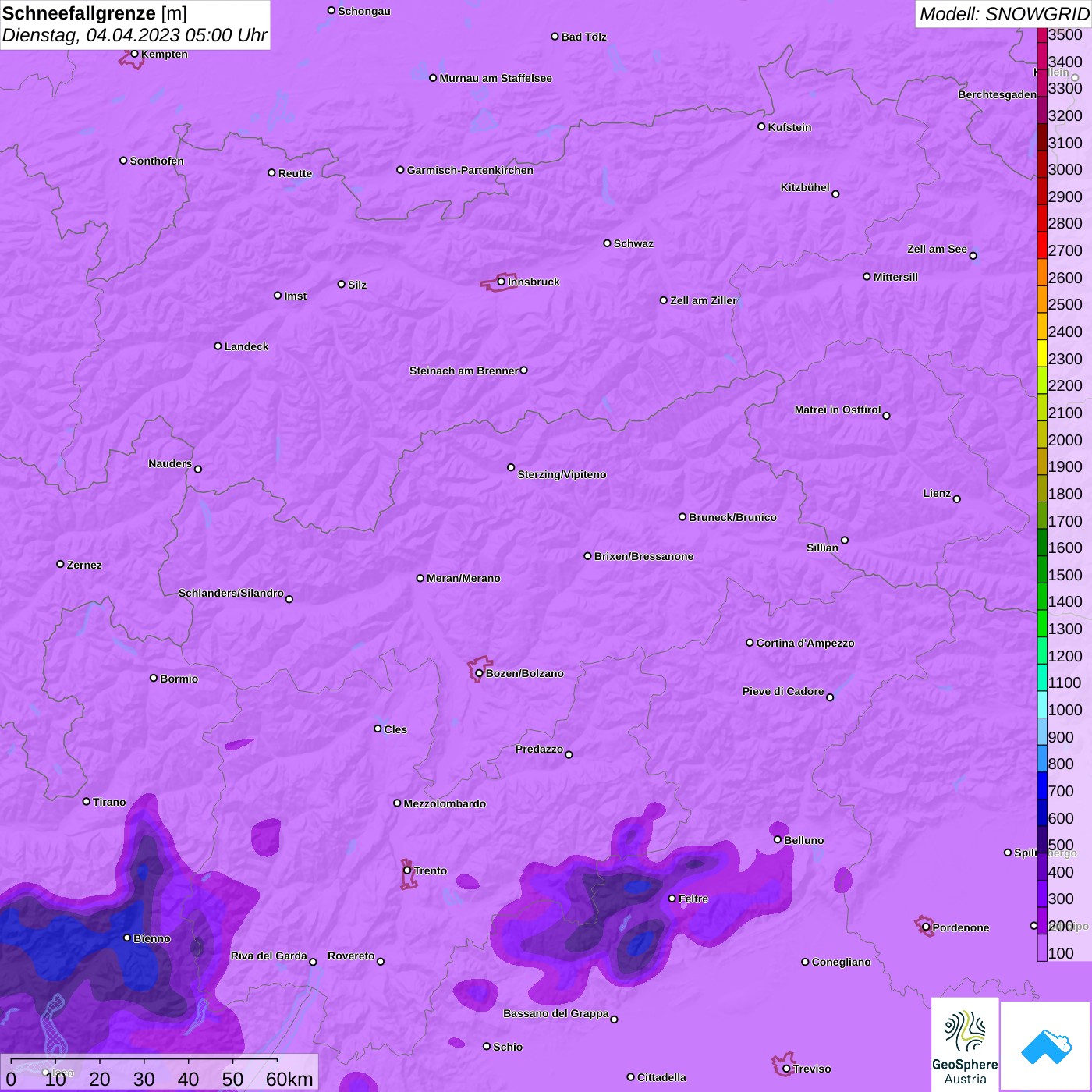Click the Bad Tölz label
Screen dimensions: 1092x1092
point(583,37)
